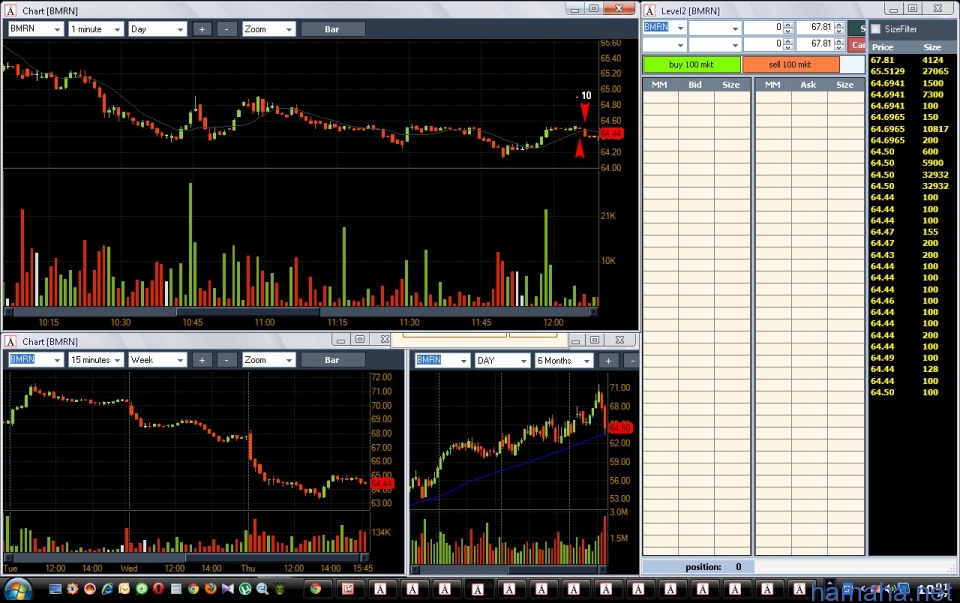Open the Windows Start menu
This screenshot has height=603, width=960.
[x=18, y=589]
